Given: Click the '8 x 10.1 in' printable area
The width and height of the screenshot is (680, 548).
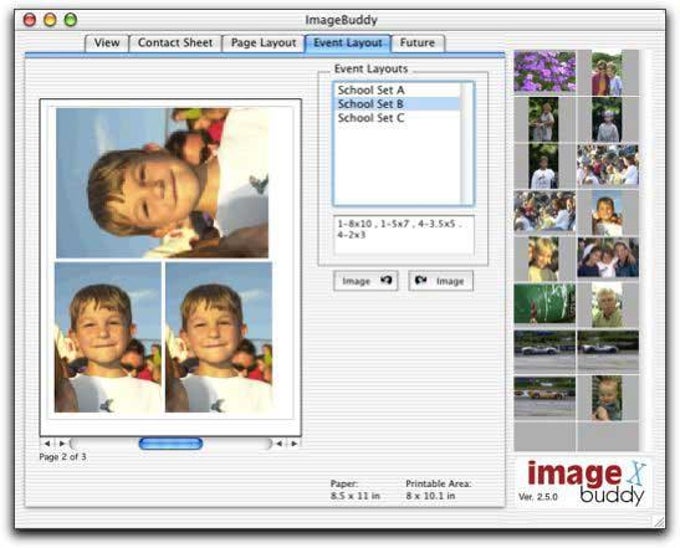Looking at the screenshot, I should pos(431,496).
